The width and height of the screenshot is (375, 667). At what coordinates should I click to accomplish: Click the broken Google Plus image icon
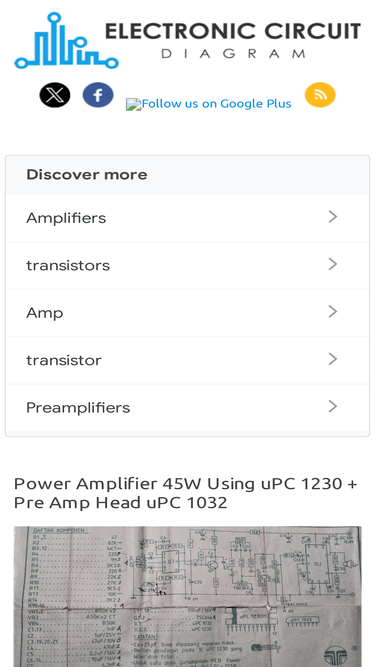click(x=134, y=104)
